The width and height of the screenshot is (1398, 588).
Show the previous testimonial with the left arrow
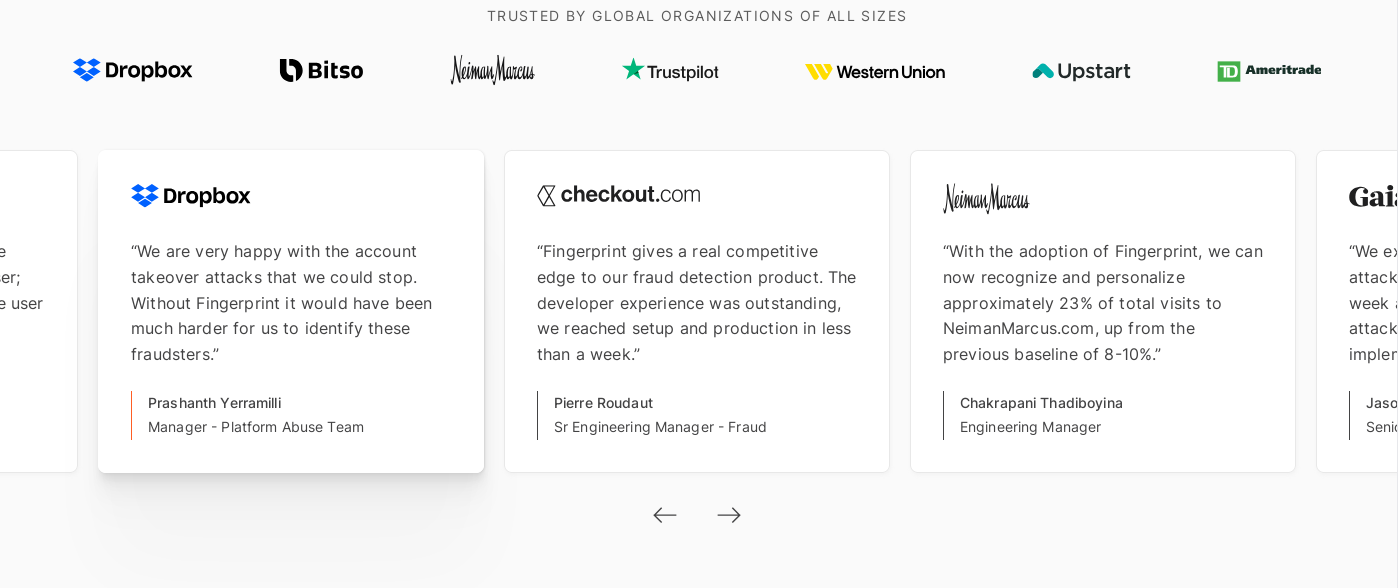tap(665, 515)
